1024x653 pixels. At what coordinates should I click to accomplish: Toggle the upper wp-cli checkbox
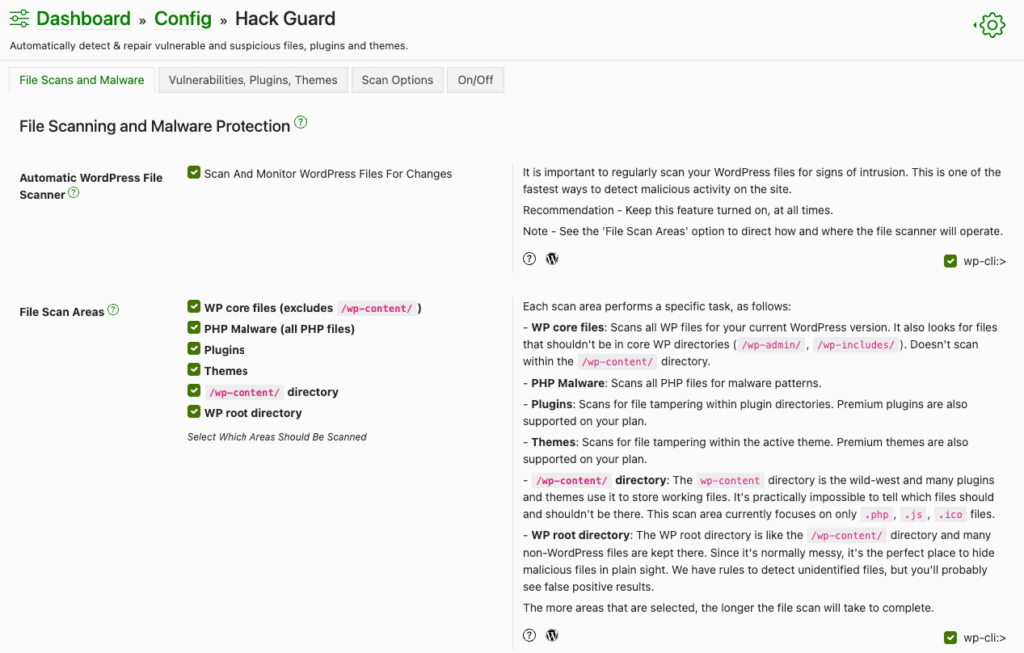(x=950, y=261)
